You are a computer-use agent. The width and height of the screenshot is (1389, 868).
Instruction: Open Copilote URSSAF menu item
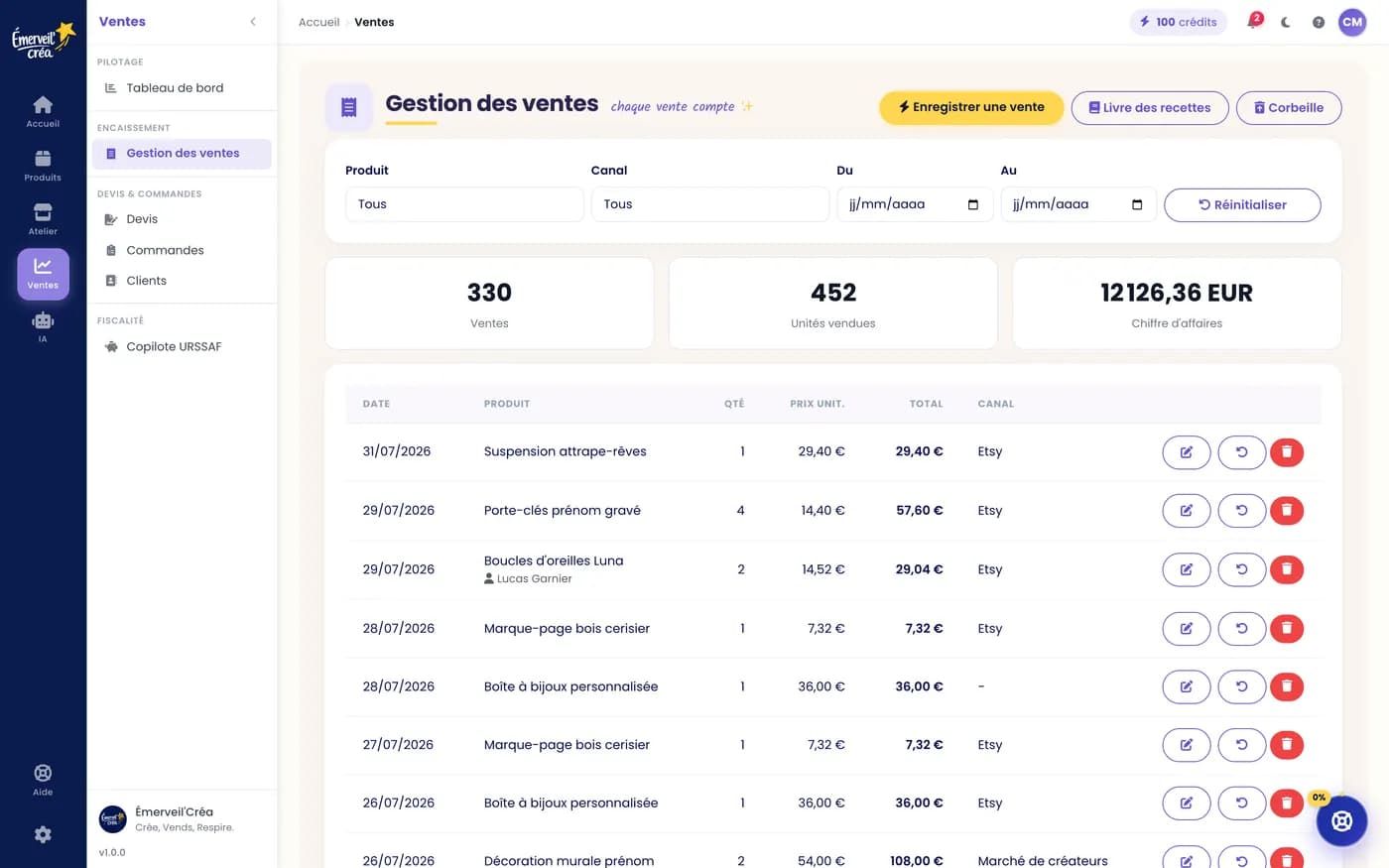[x=182, y=346]
